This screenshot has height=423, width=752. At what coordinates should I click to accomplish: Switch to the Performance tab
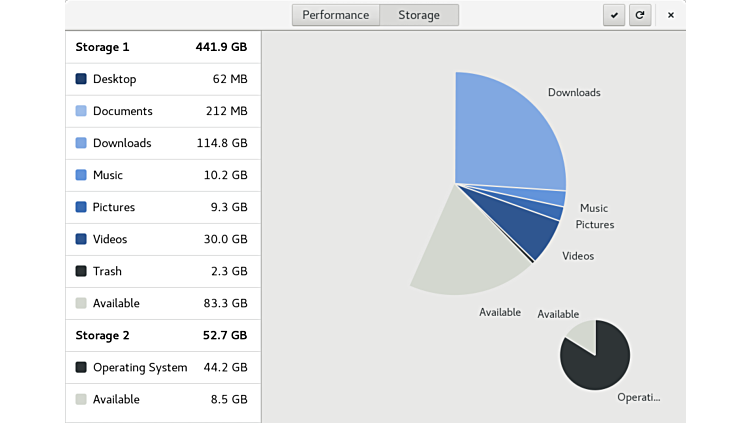(336, 15)
